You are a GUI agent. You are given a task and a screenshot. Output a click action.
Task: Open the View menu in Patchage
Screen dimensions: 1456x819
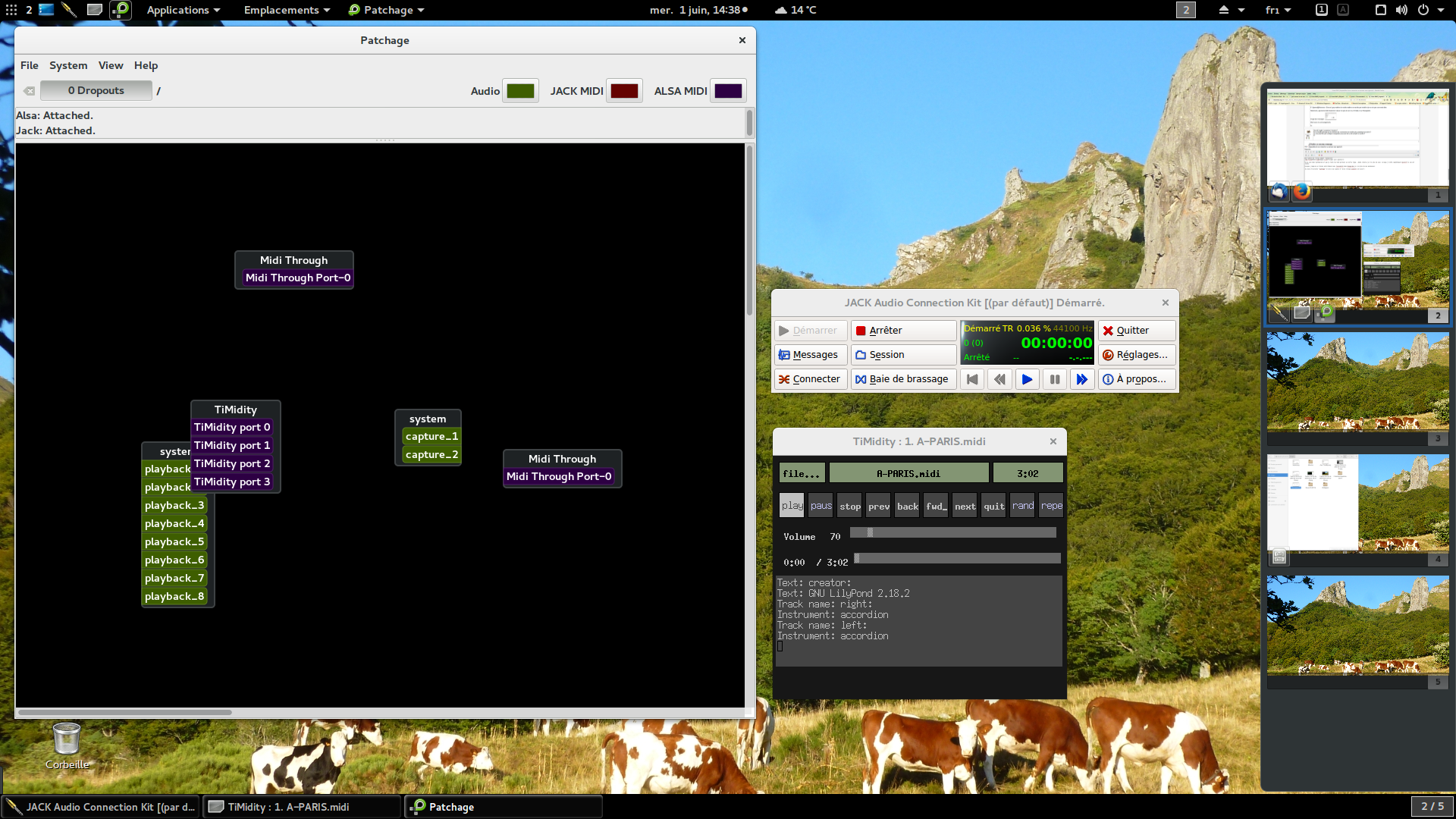(x=111, y=65)
